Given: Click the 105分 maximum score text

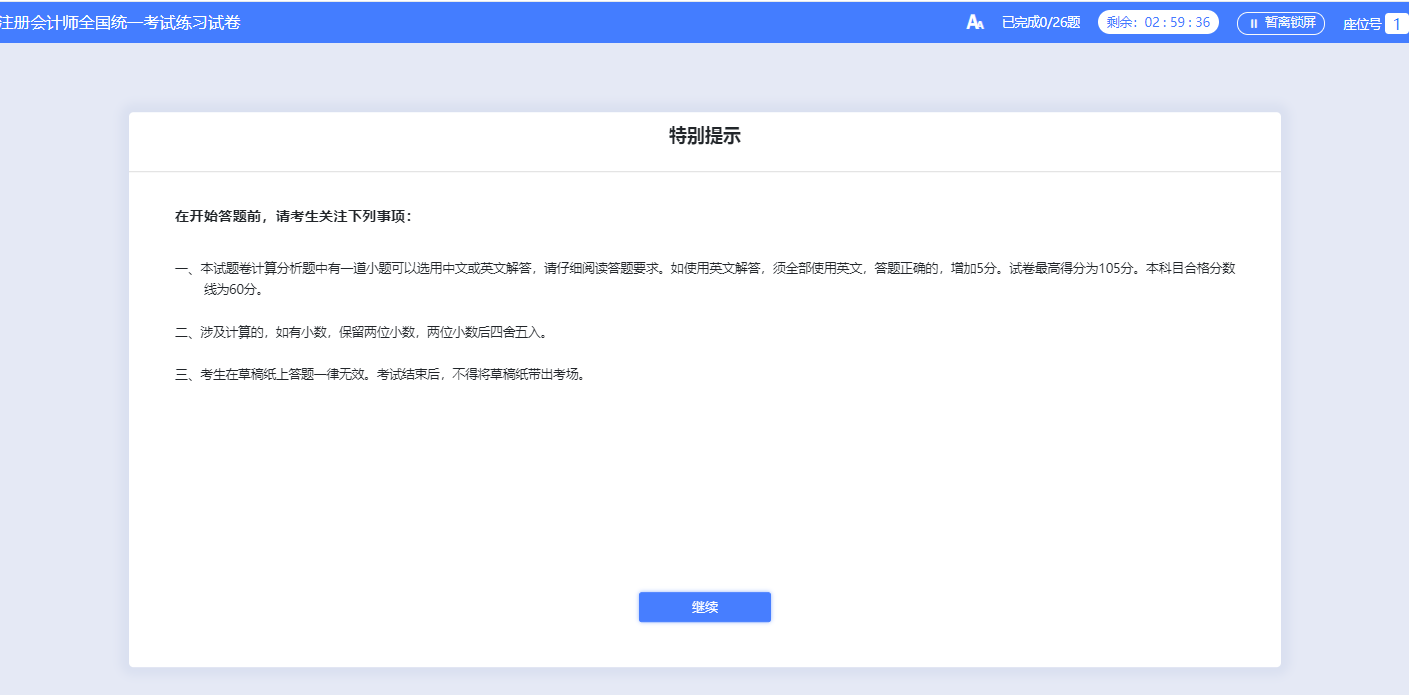Looking at the screenshot, I should 1116,268.
